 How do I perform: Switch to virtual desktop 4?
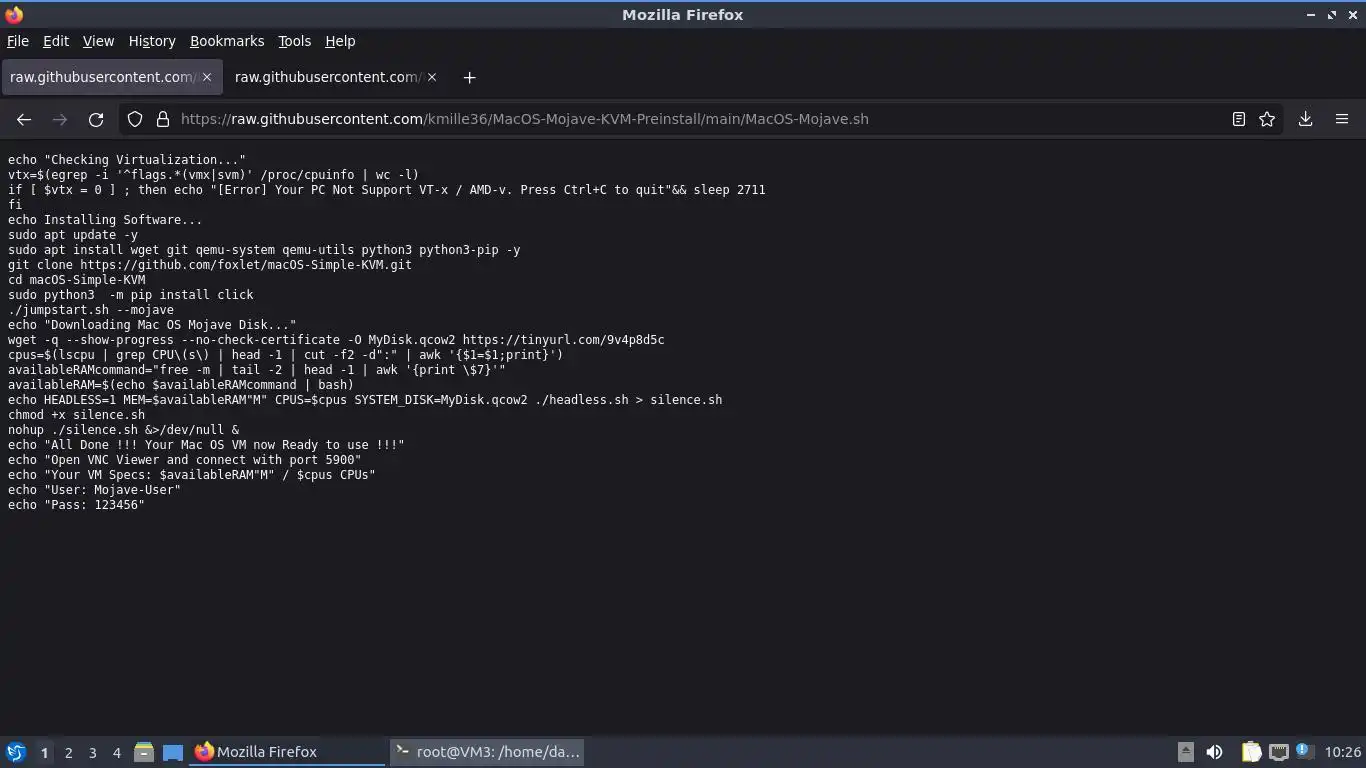click(x=117, y=752)
